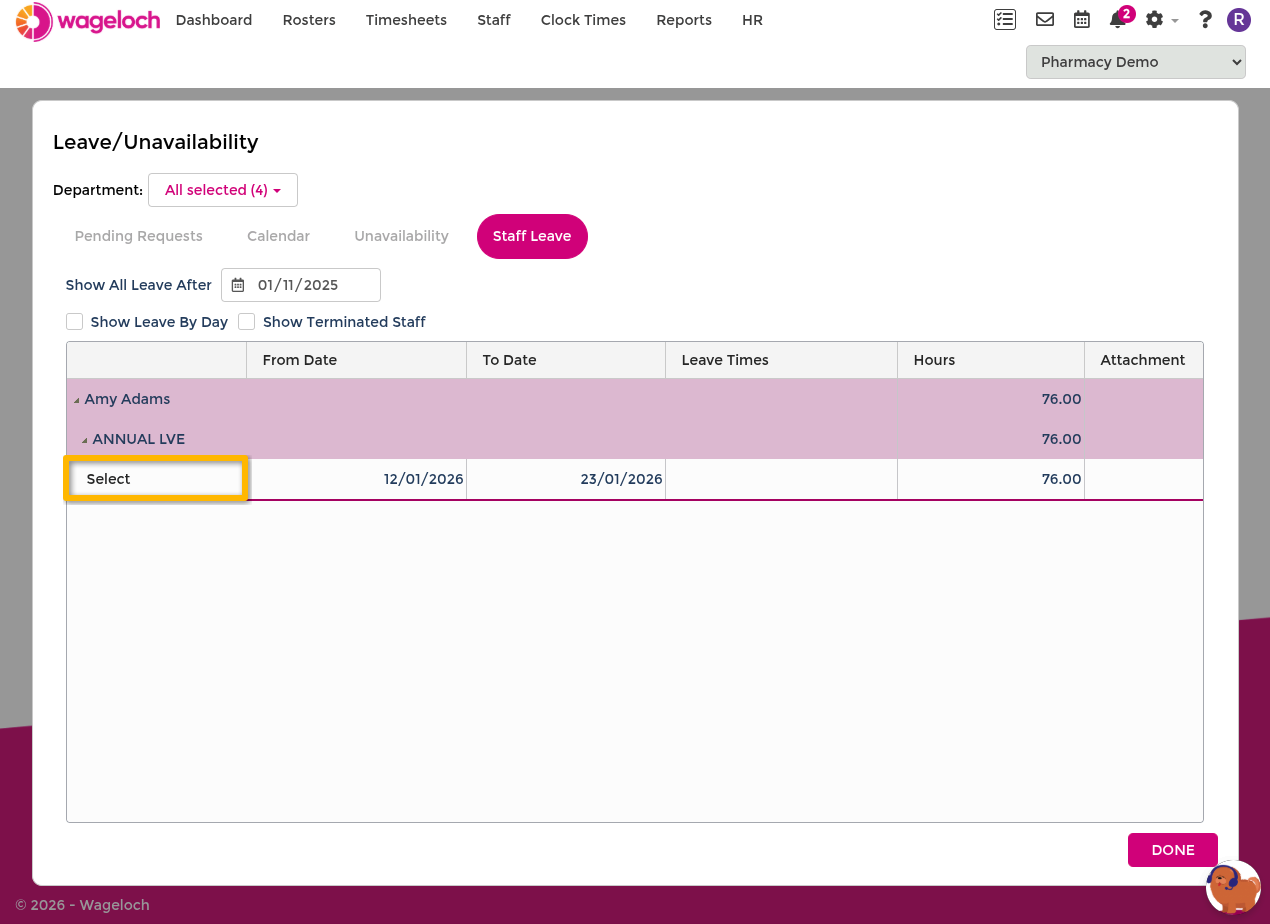Open the calendar icon in top bar
The width and height of the screenshot is (1270, 924).
[x=1082, y=19]
